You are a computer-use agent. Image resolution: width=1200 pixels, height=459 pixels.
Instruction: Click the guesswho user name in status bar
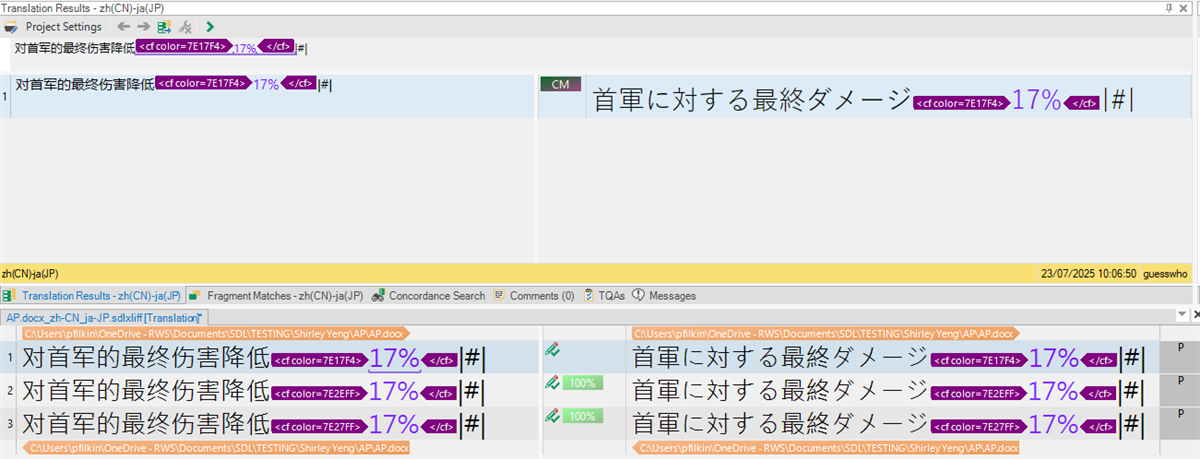[1166, 273]
